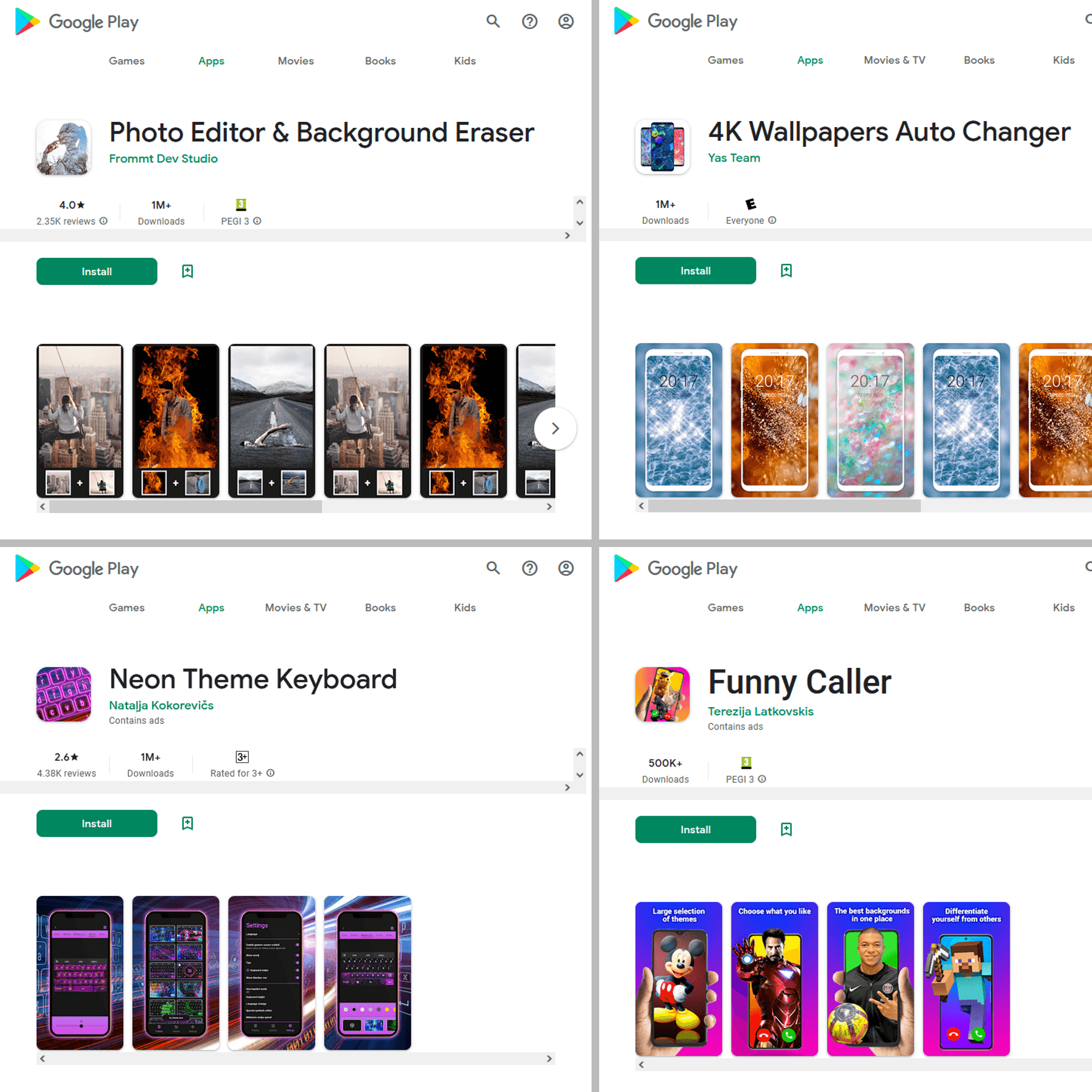Click info icon beside PEGI 3 in Funny Caller
The image size is (1092, 1092).
762,779
